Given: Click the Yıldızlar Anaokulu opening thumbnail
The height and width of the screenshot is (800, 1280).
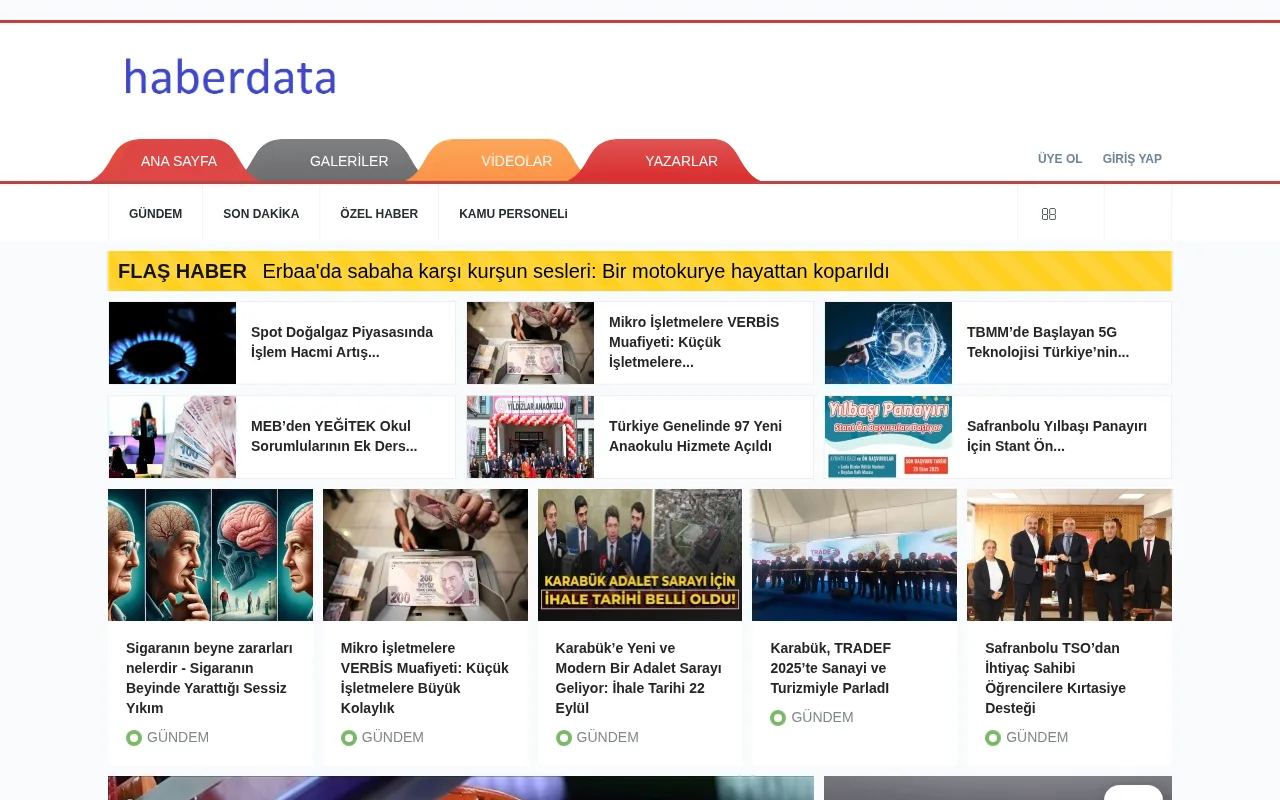Looking at the screenshot, I should point(530,436).
